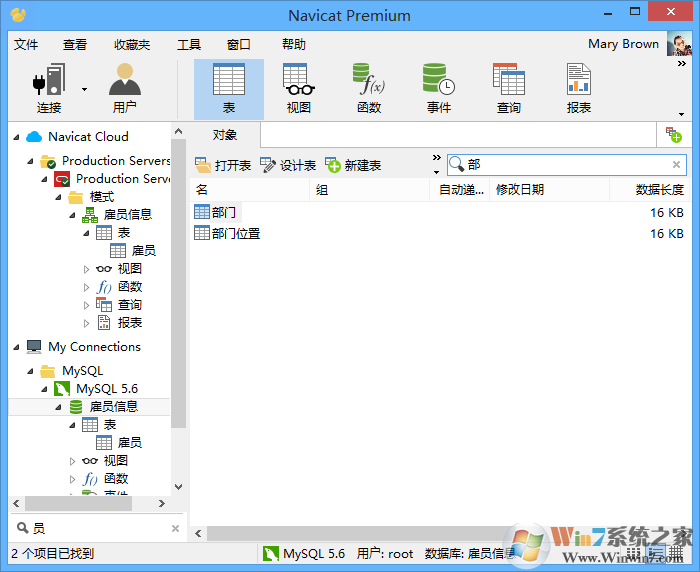Open the dropdown arrow next to 连接

pyautogui.click(x=84, y=89)
